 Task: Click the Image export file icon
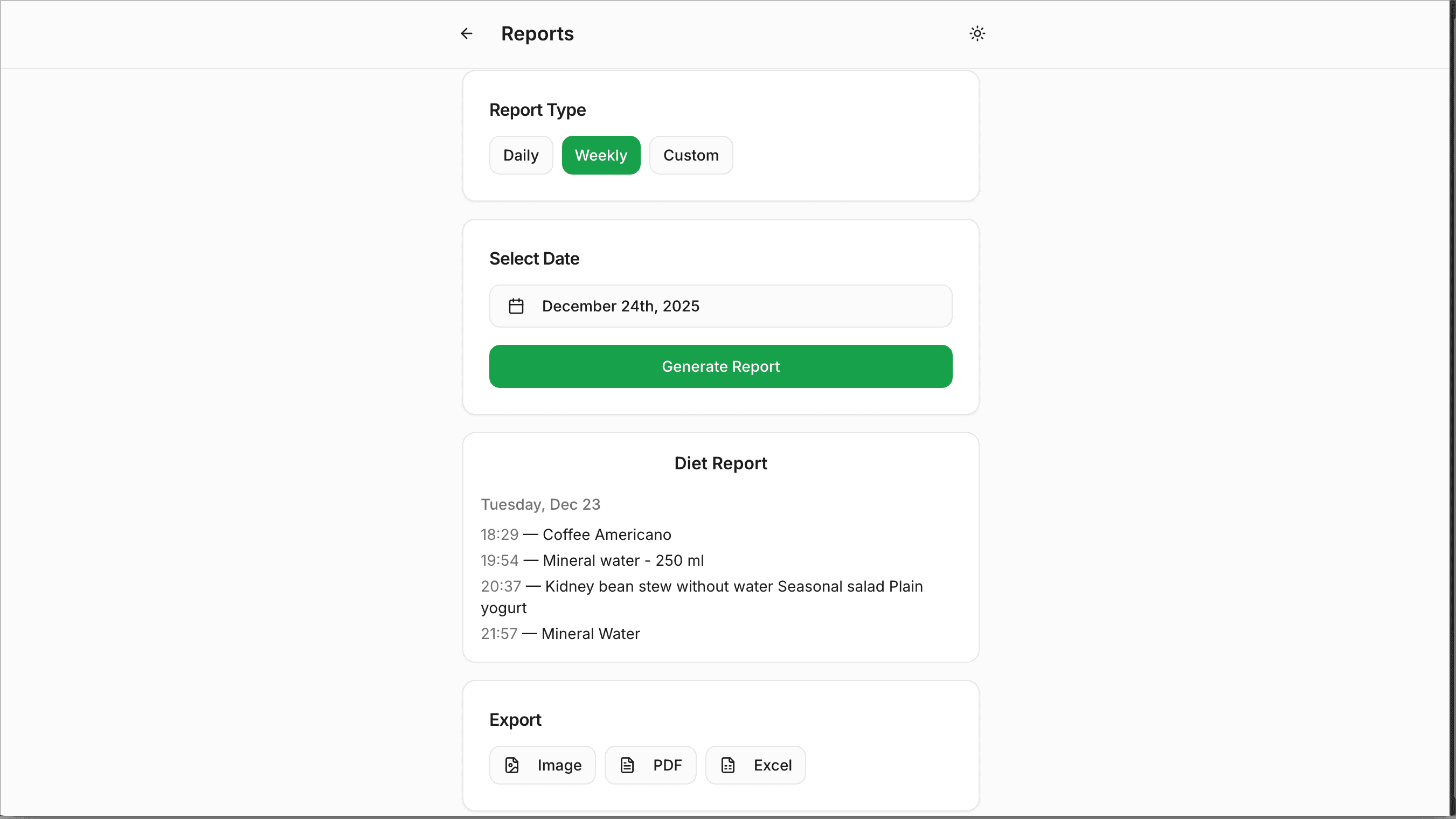[512, 765]
